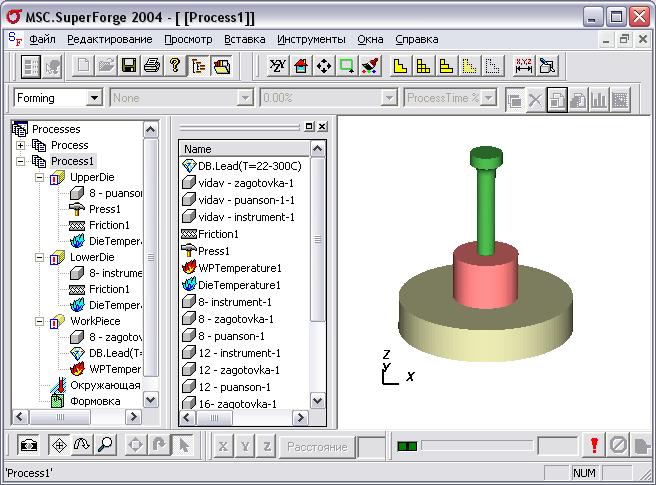Open the Окна menu
The height and width of the screenshot is (485, 656).
pyautogui.click(x=370, y=39)
